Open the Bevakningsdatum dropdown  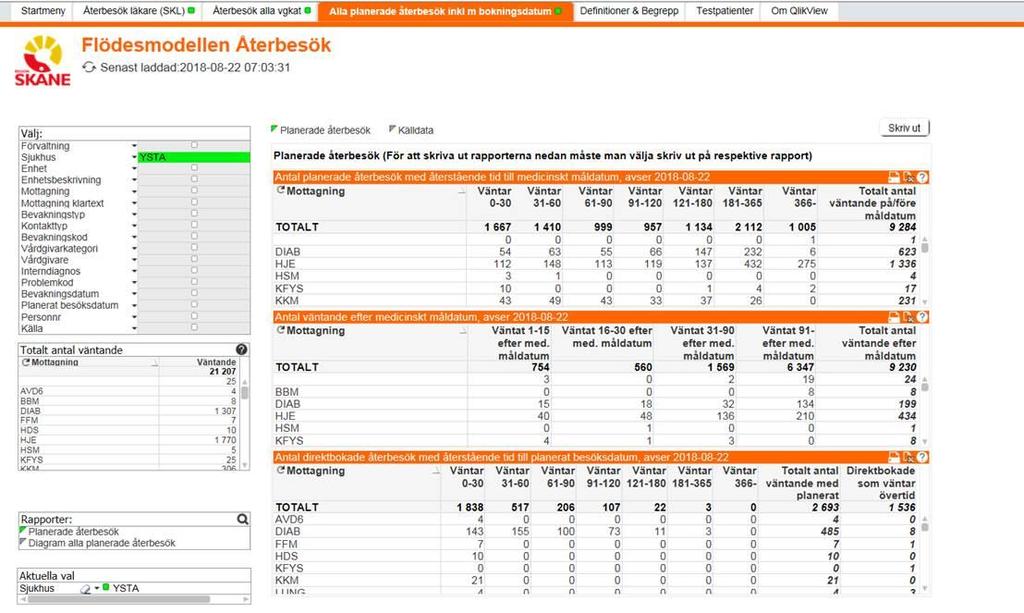click(134, 294)
